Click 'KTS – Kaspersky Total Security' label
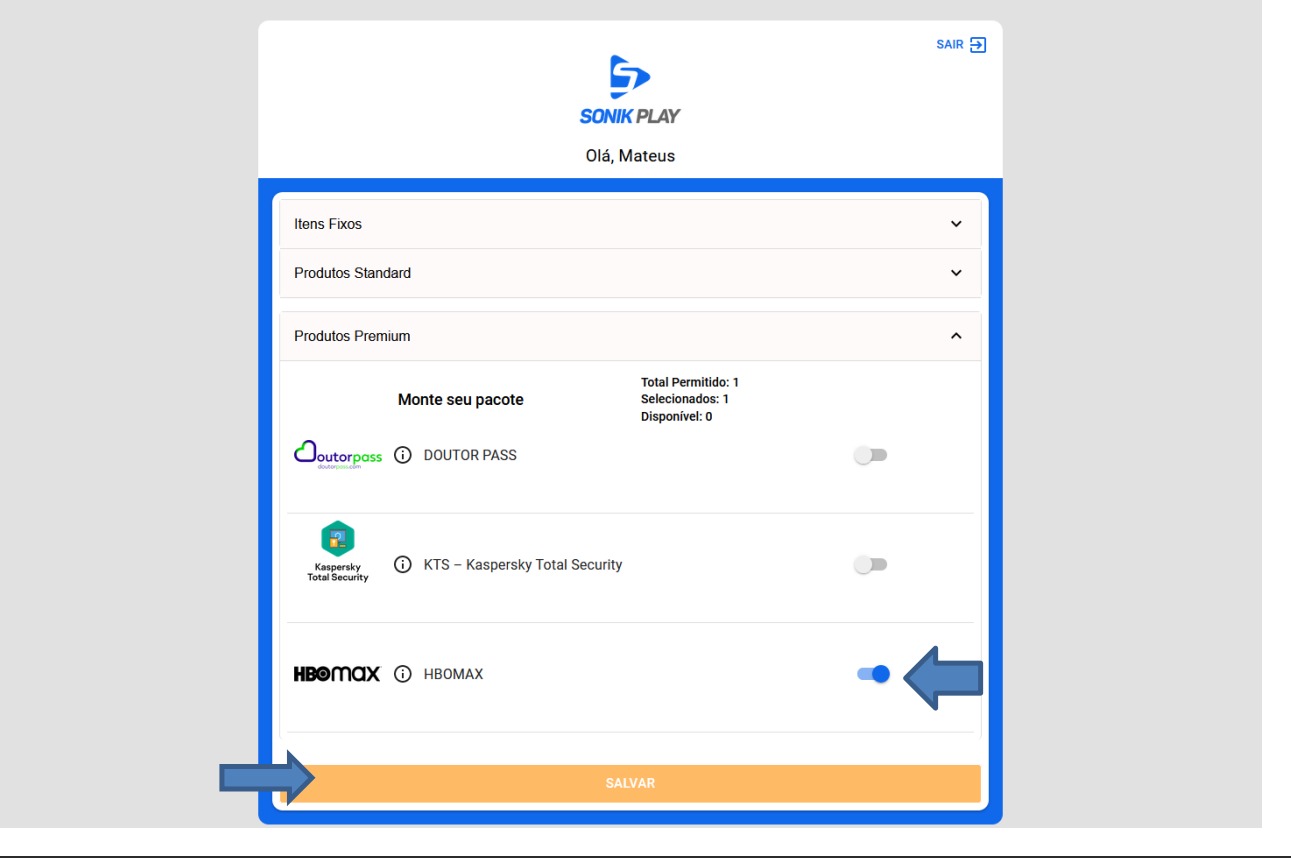The height and width of the screenshot is (858, 1291). (523, 565)
